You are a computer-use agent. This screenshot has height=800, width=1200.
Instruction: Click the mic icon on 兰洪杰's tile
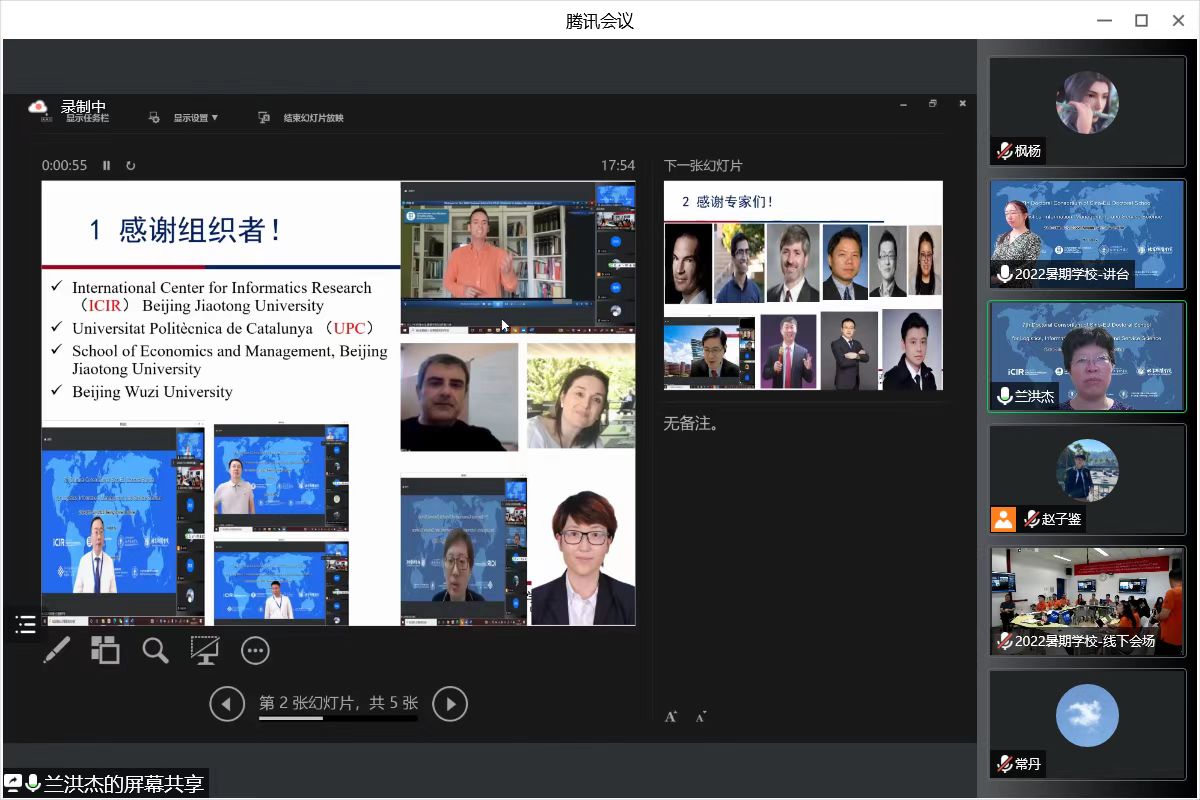coord(1004,396)
